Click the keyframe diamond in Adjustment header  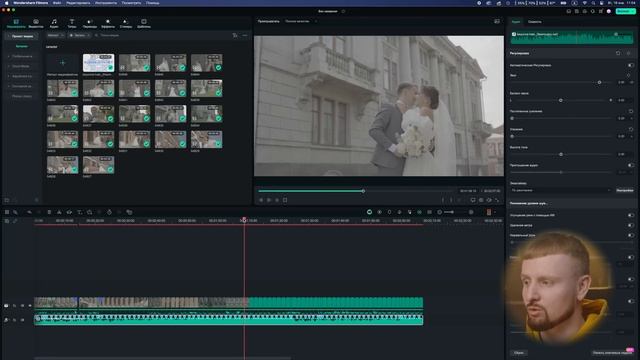click(x=629, y=53)
